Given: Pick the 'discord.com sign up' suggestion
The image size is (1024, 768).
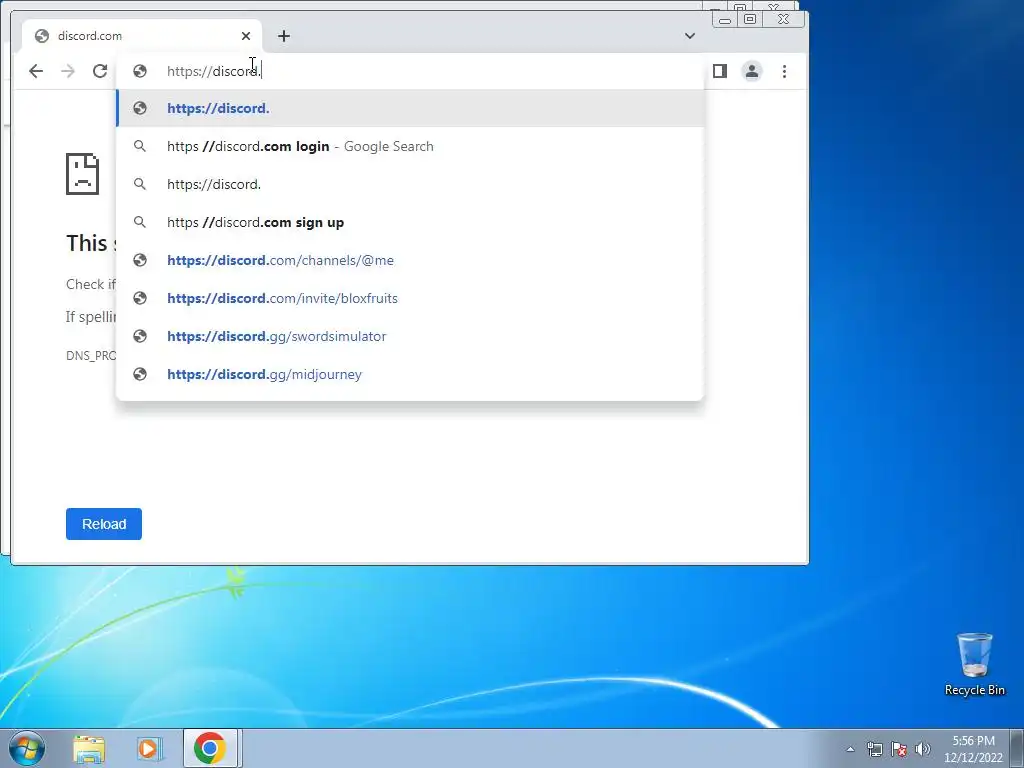Looking at the screenshot, I should click(410, 222).
